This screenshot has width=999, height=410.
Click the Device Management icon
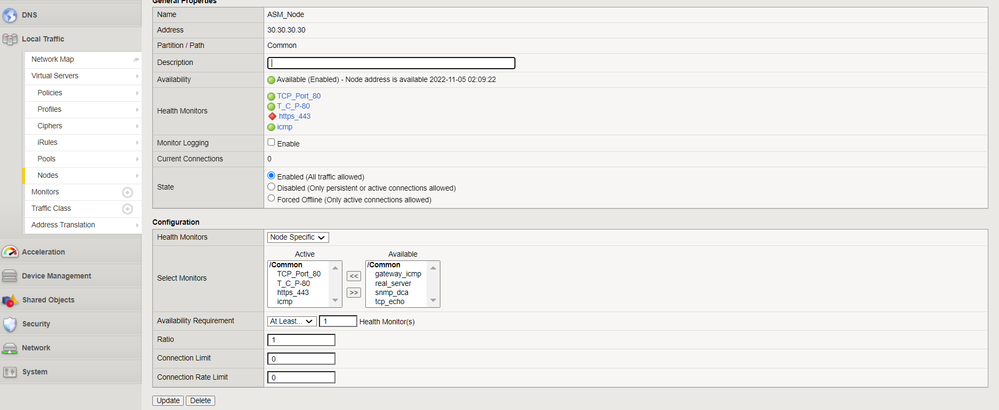click(x=10, y=276)
